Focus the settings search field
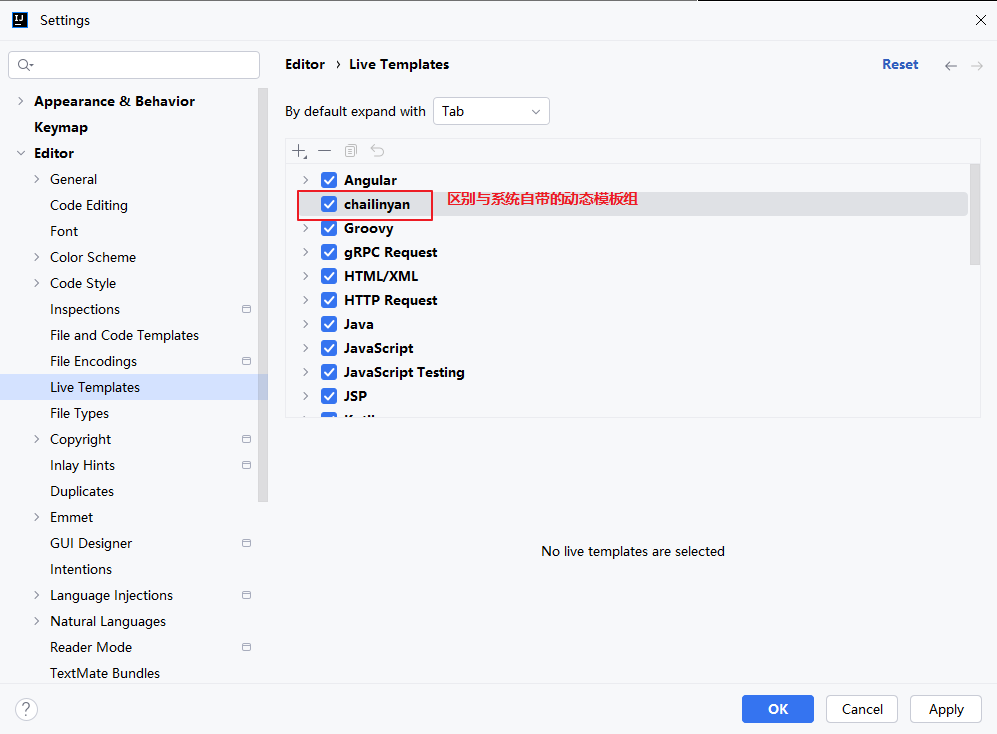Image resolution: width=997 pixels, height=734 pixels. 134,65
